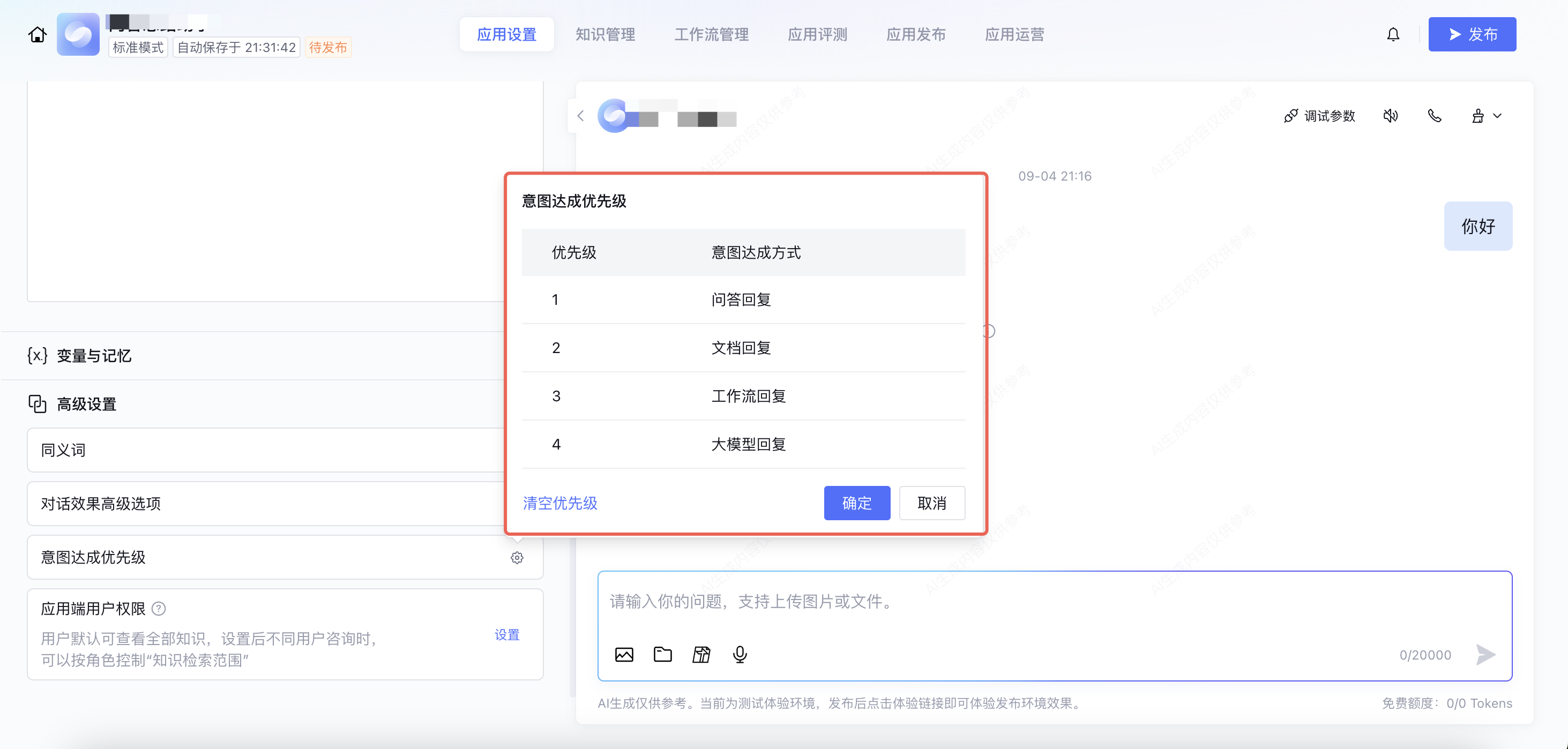Switch to the 知识管理 tab
This screenshot has height=749, width=1568.
pyautogui.click(x=605, y=35)
